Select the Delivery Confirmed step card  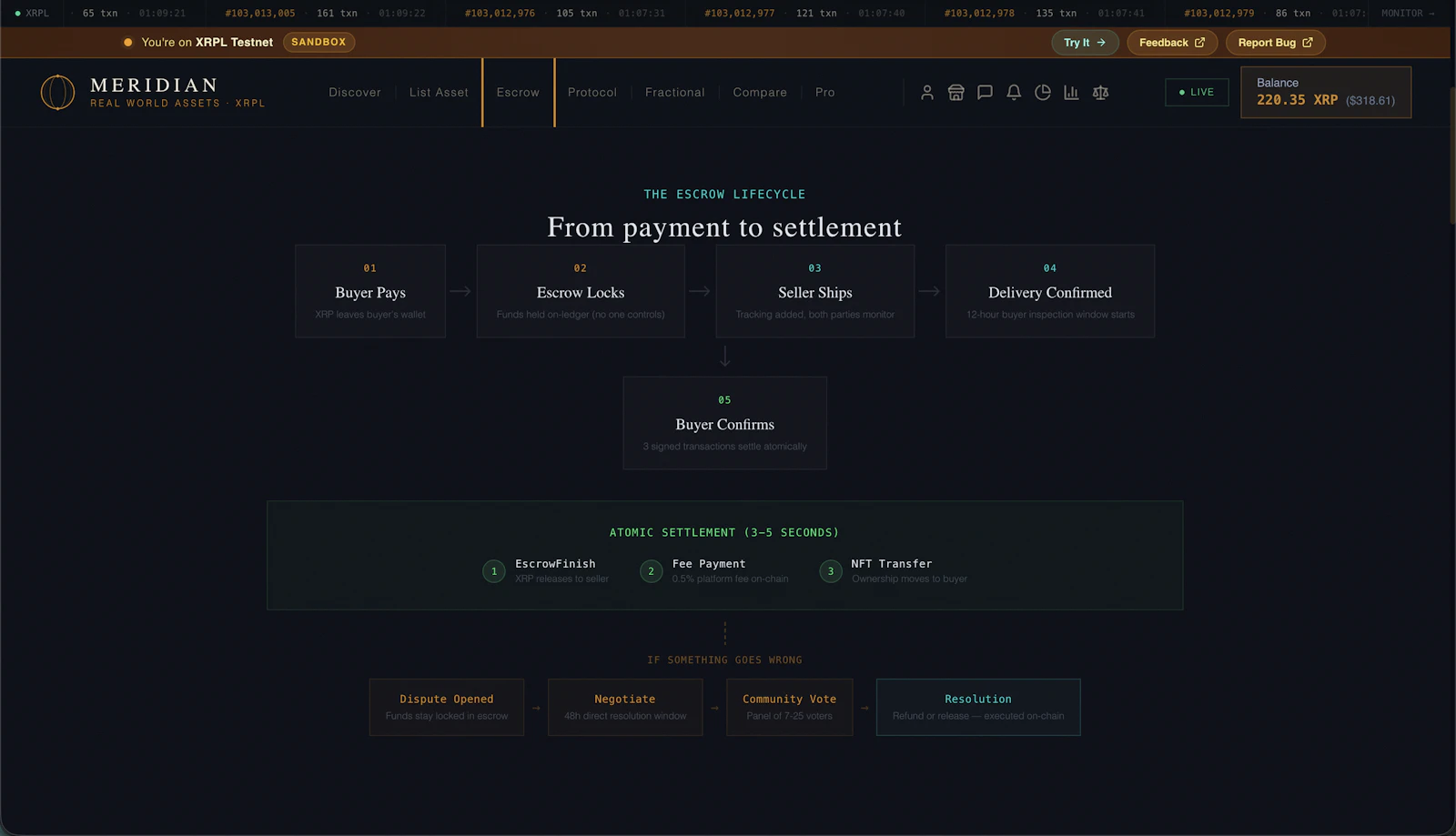point(1050,291)
